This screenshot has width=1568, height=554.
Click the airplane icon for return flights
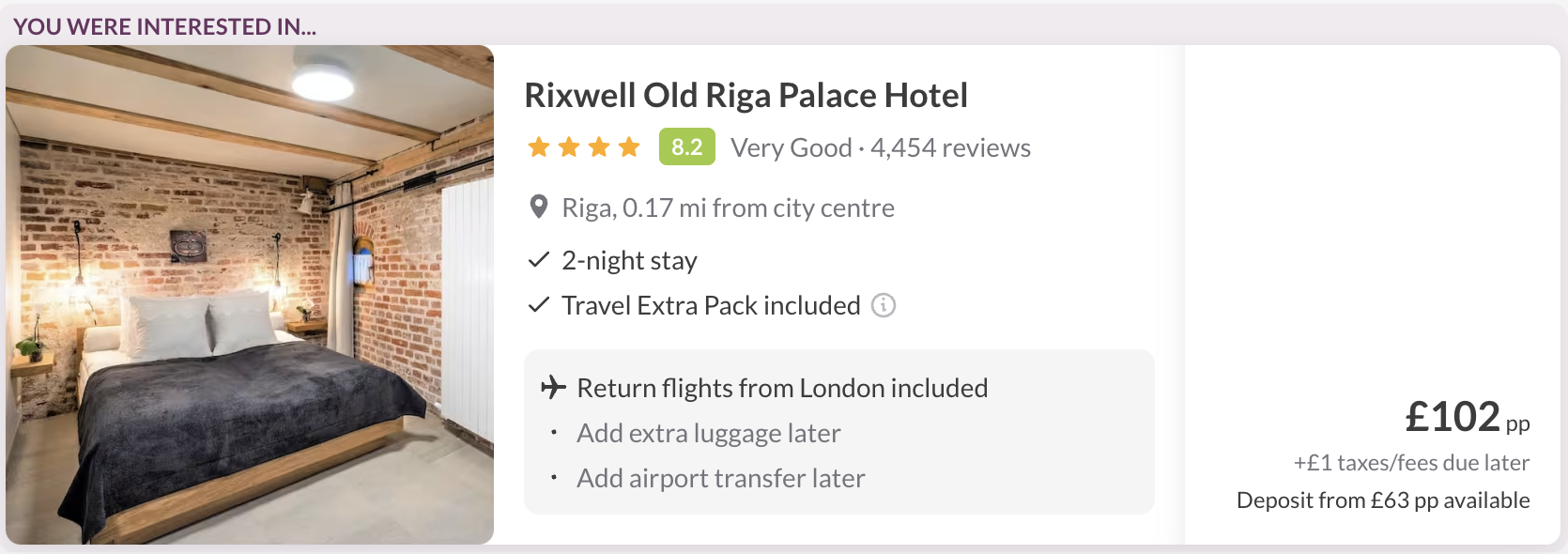(554, 387)
